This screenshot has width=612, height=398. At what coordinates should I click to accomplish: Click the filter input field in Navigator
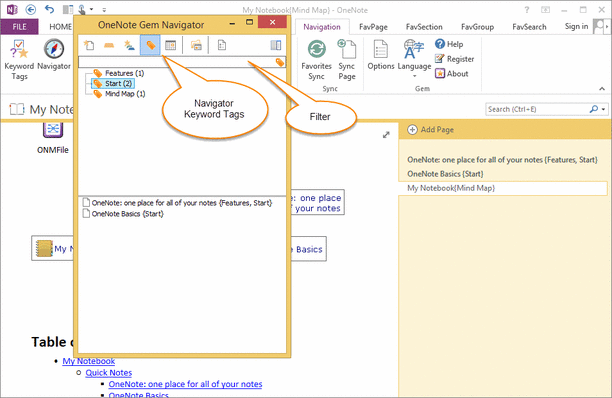[177, 62]
